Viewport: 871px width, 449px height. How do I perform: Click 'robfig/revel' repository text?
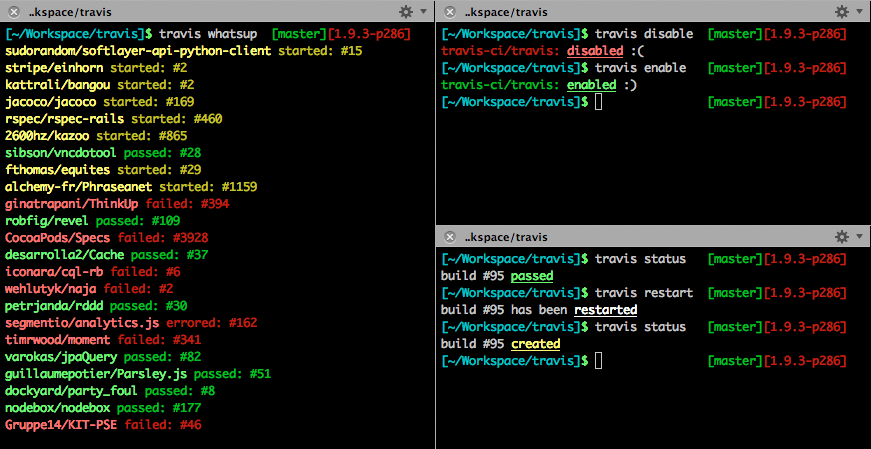click(x=47, y=221)
